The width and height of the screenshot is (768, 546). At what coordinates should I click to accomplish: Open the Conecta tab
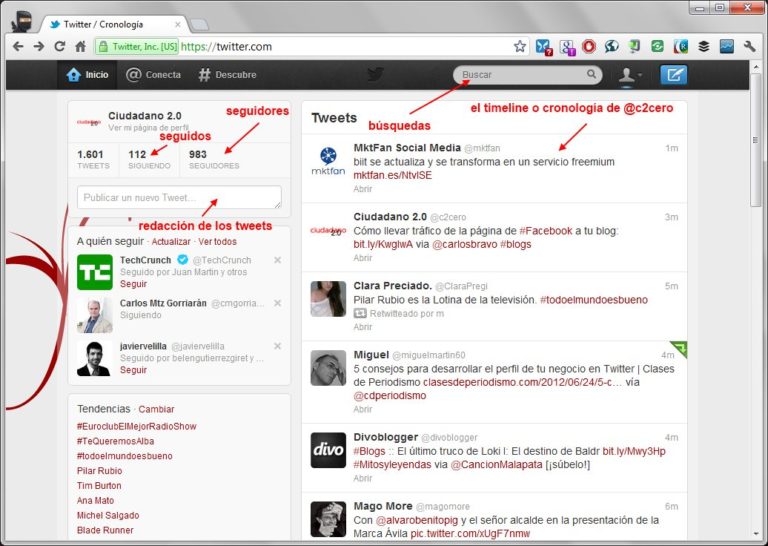(153, 75)
